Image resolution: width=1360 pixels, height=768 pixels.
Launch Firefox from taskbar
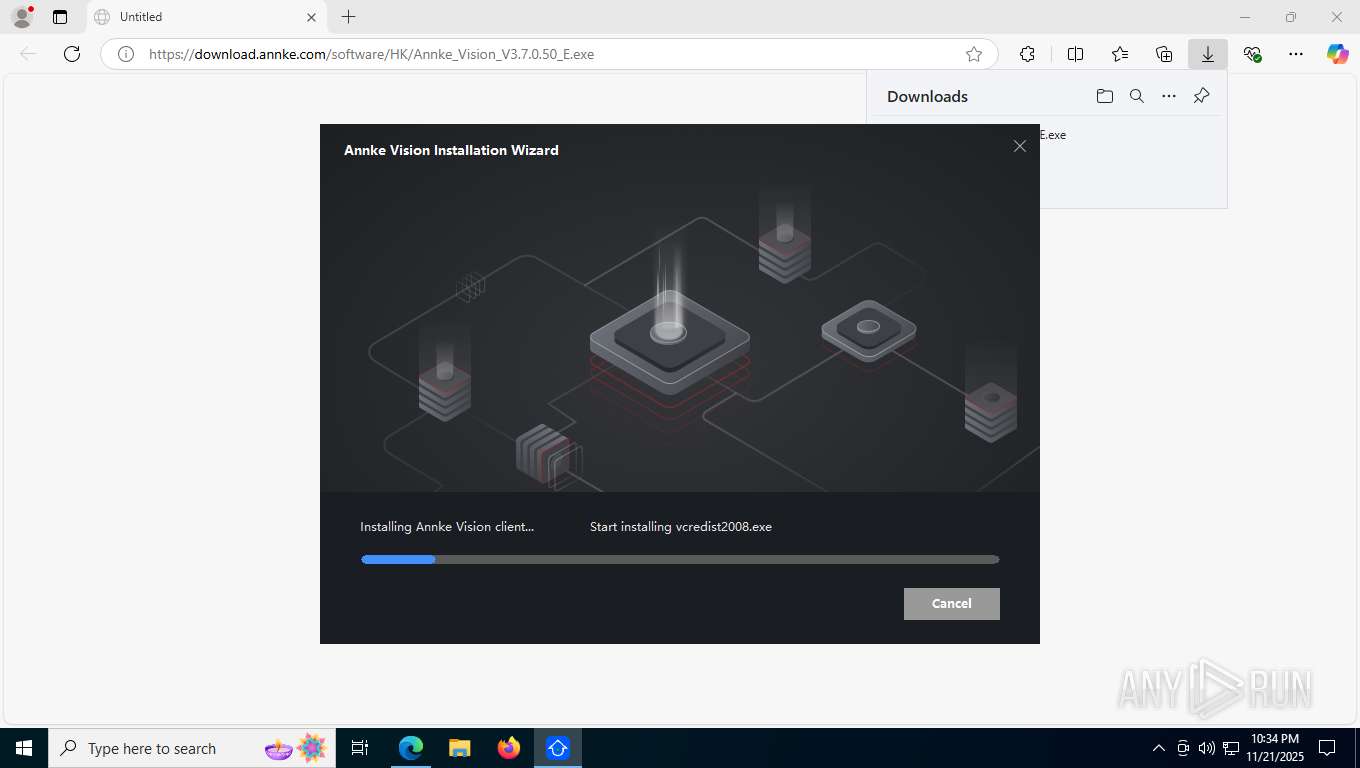click(x=509, y=748)
